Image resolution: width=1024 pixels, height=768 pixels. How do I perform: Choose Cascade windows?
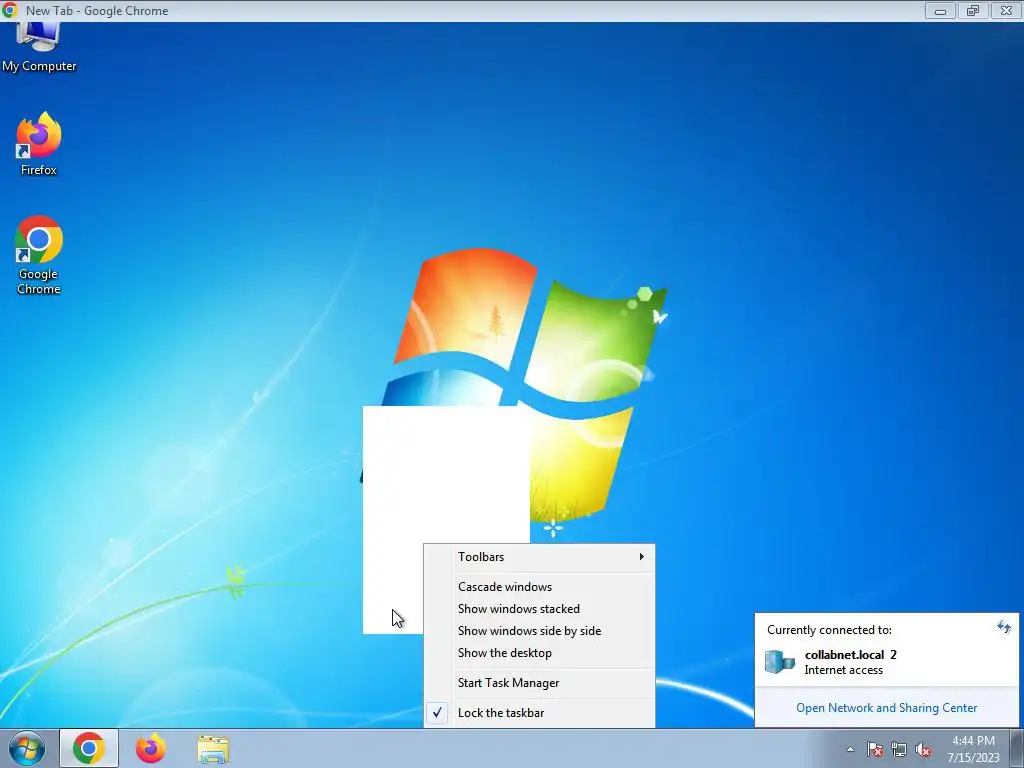click(539, 586)
